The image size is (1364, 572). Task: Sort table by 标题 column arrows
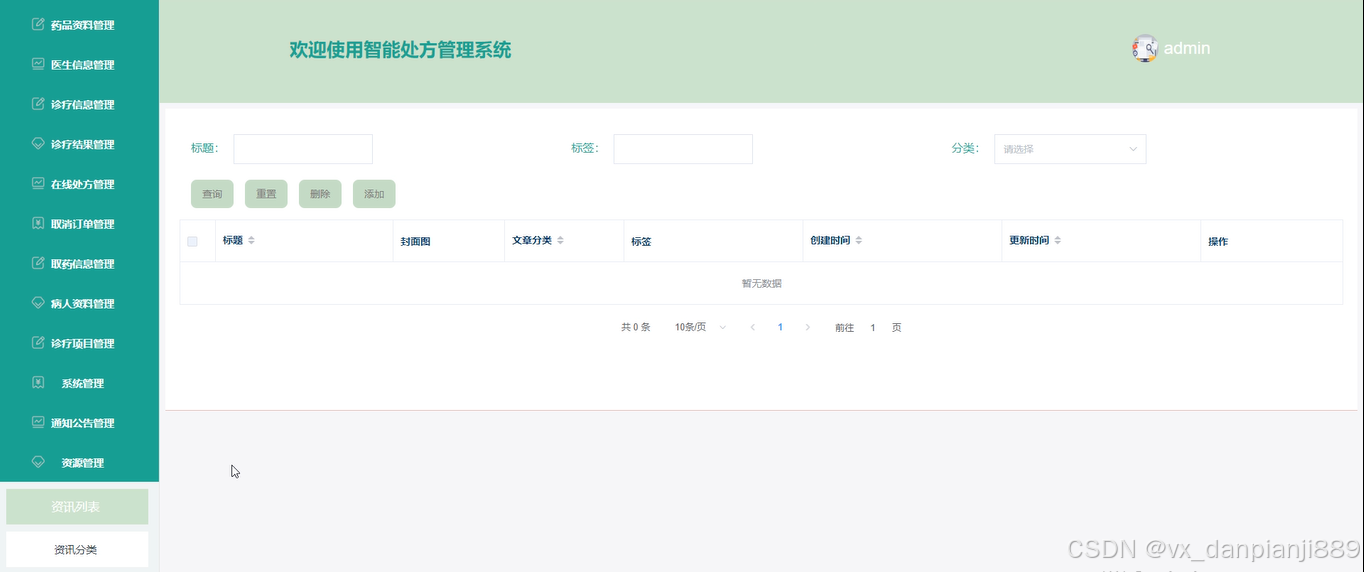click(x=251, y=241)
